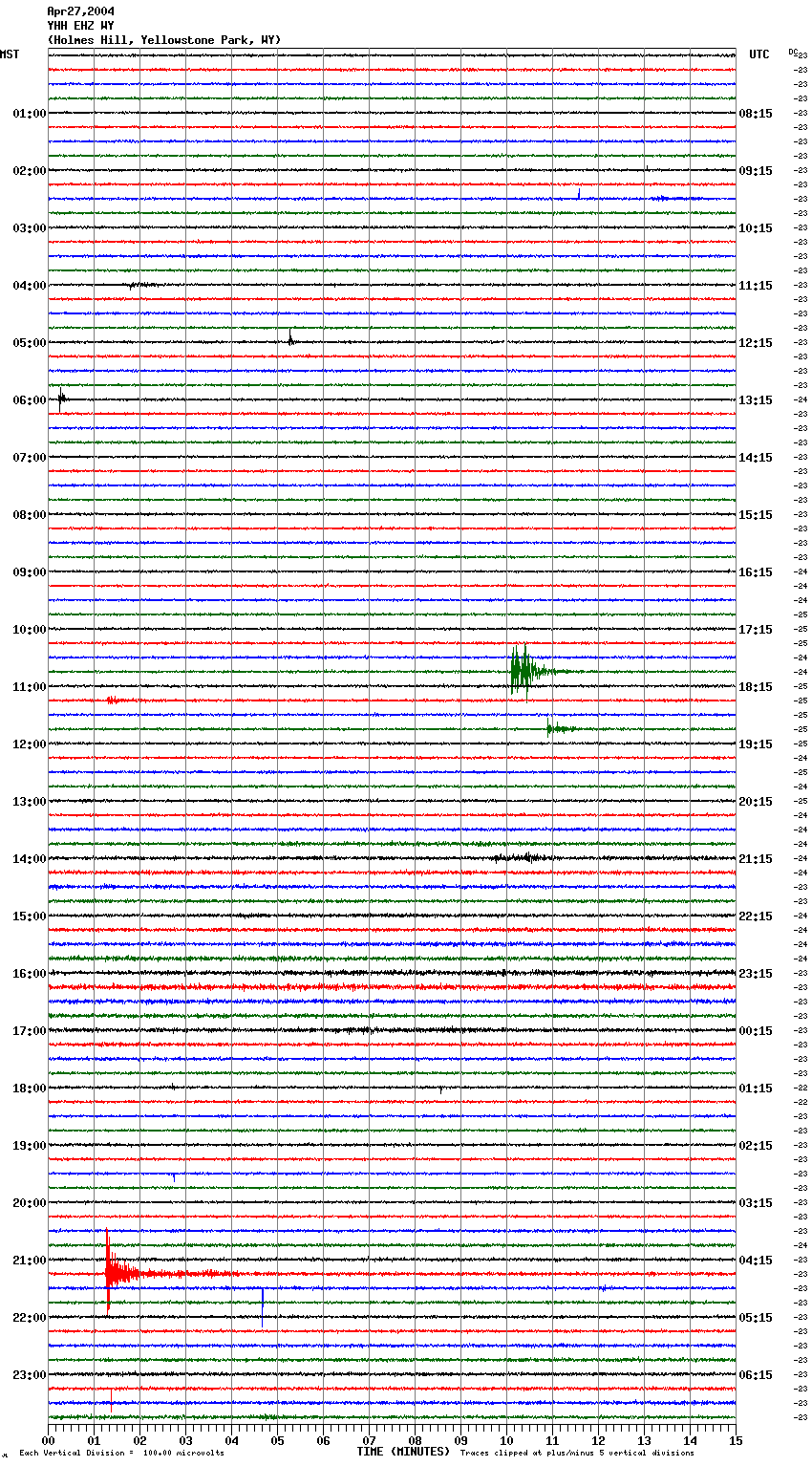Click the 15:15 UTC time label

tap(756, 515)
